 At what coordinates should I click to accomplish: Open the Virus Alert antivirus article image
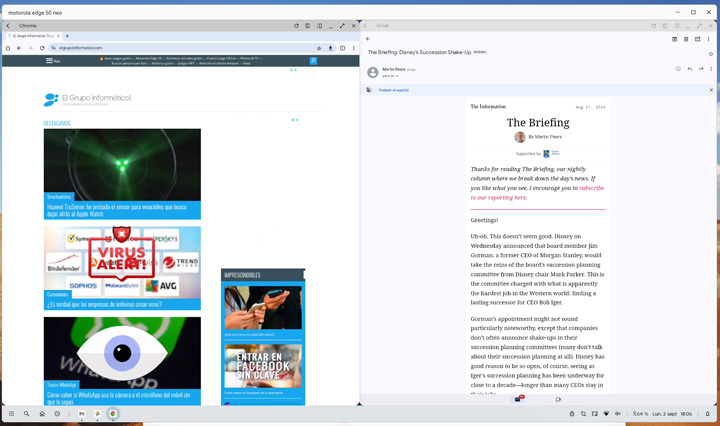(122, 262)
